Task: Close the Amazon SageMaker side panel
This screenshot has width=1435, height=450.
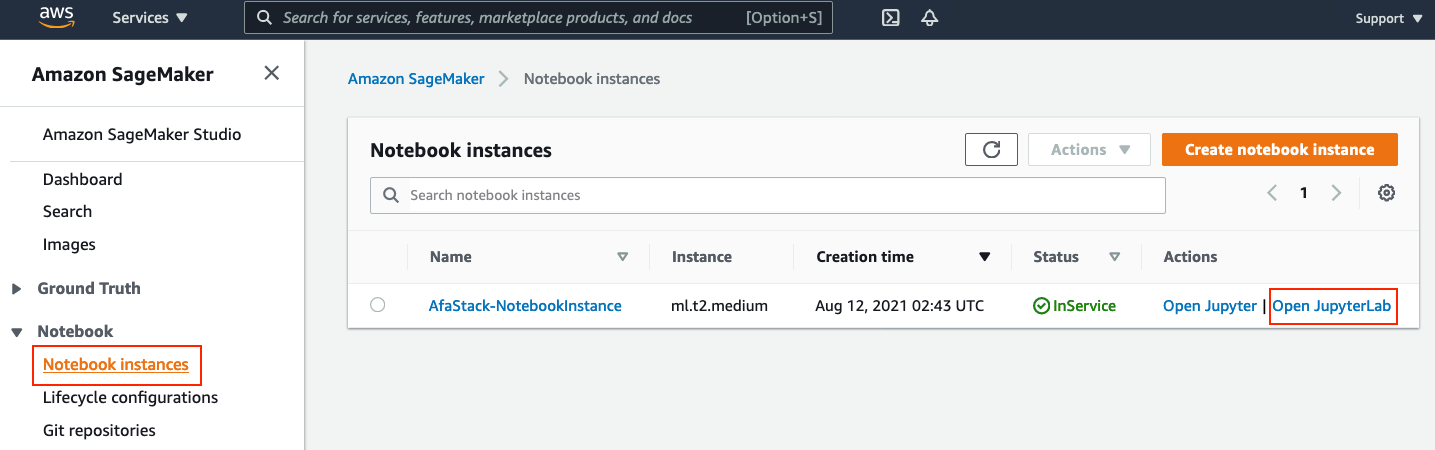Action: (271, 73)
